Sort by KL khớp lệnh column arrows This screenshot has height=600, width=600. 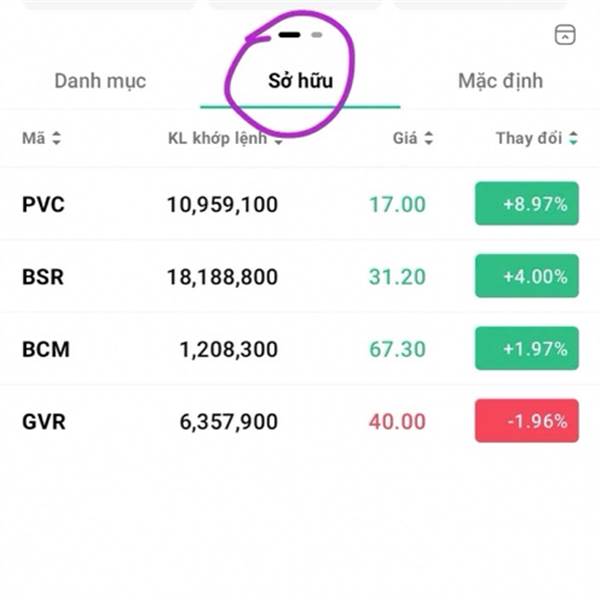278,140
